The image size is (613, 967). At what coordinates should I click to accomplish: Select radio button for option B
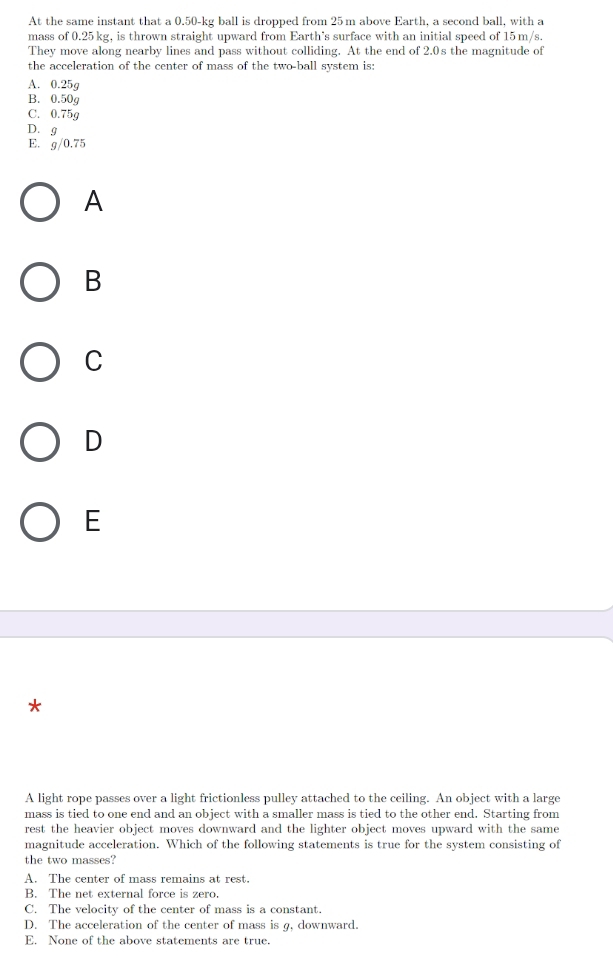point(40,282)
